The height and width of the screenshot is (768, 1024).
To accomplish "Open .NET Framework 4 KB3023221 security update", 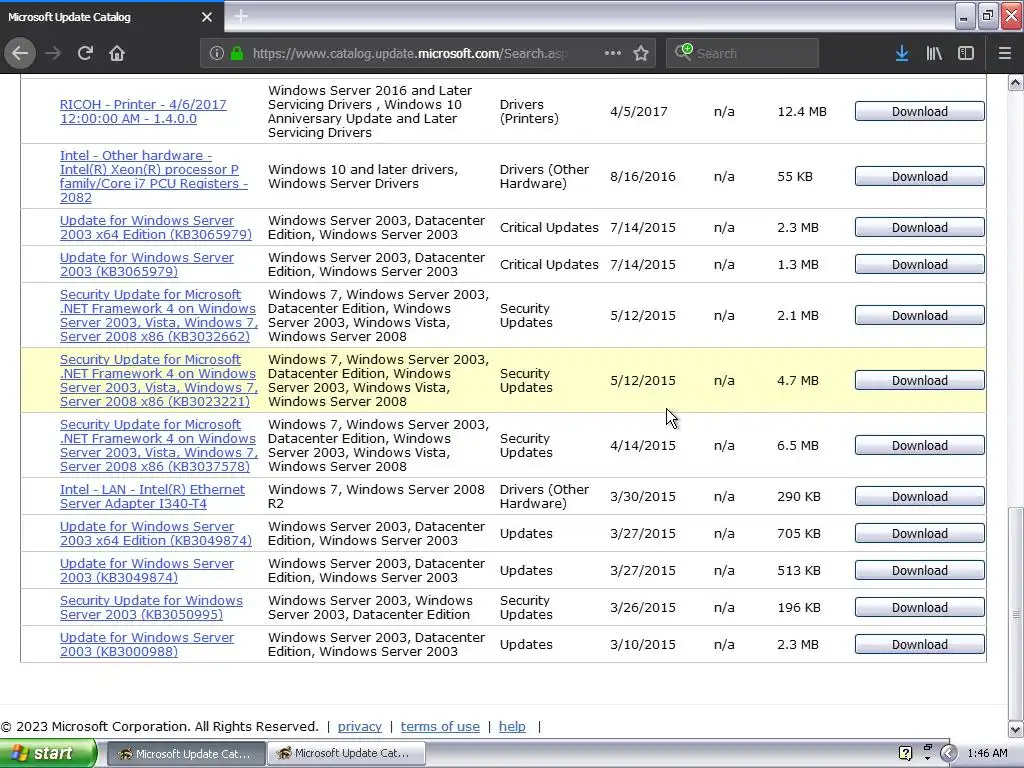I will 158,380.
